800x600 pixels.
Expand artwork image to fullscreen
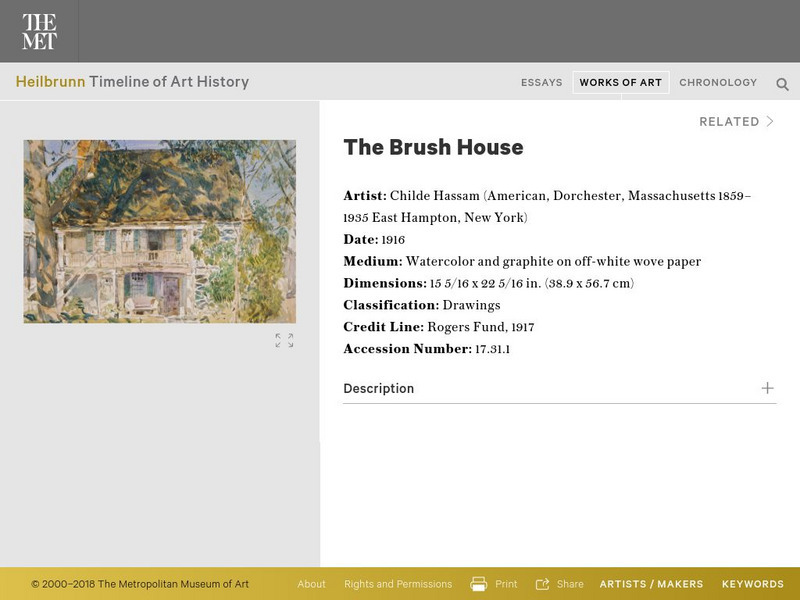coord(284,340)
